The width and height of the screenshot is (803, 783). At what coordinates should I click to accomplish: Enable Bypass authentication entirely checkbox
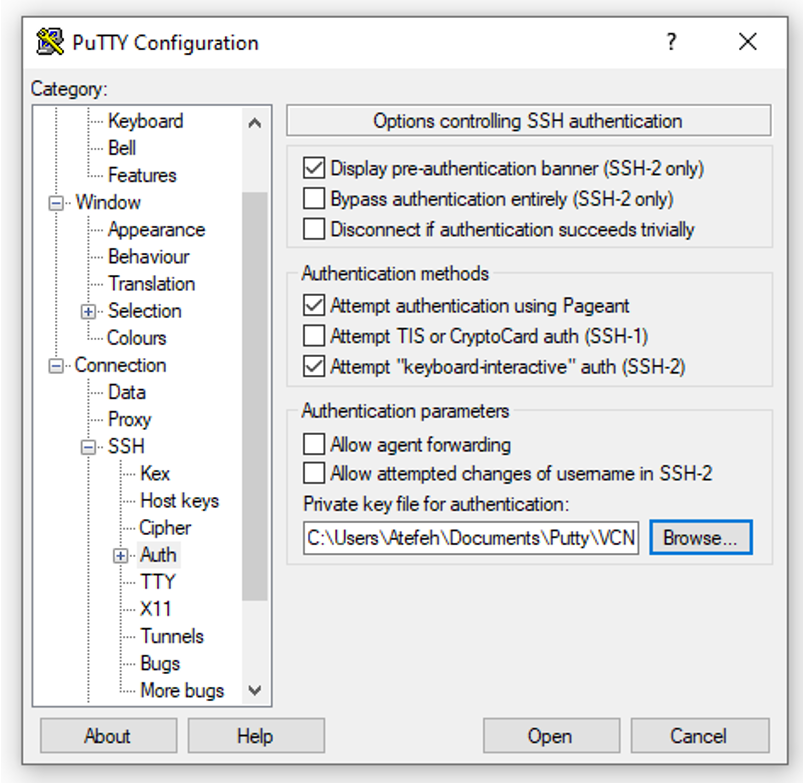click(314, 199)
